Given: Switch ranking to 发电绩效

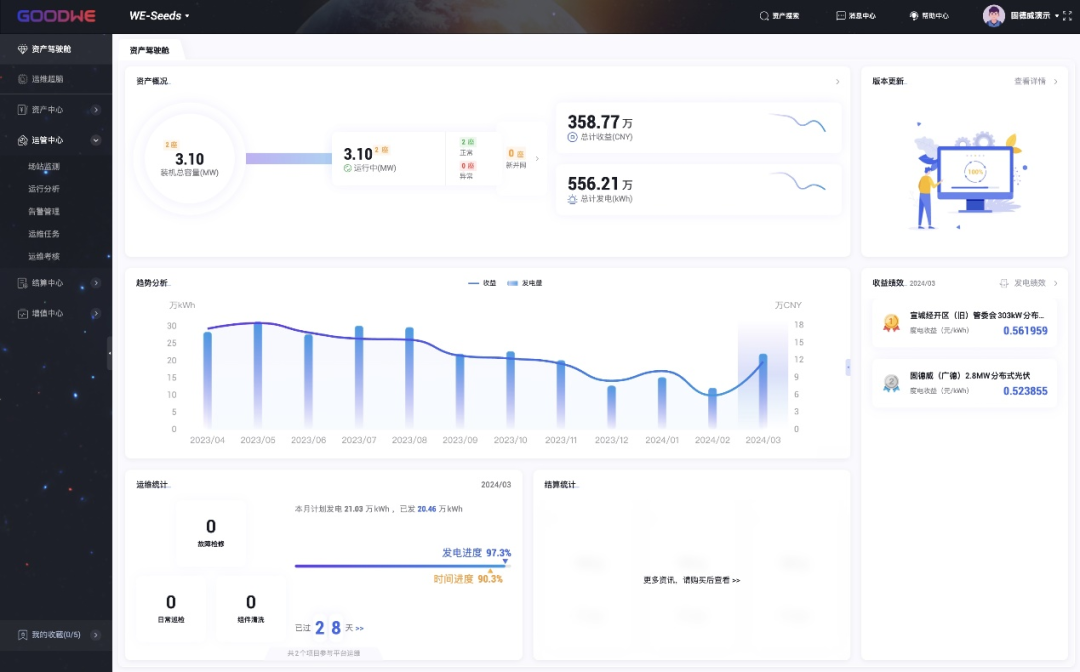Looking at the screenshot, I should [x=1029, y=283].
